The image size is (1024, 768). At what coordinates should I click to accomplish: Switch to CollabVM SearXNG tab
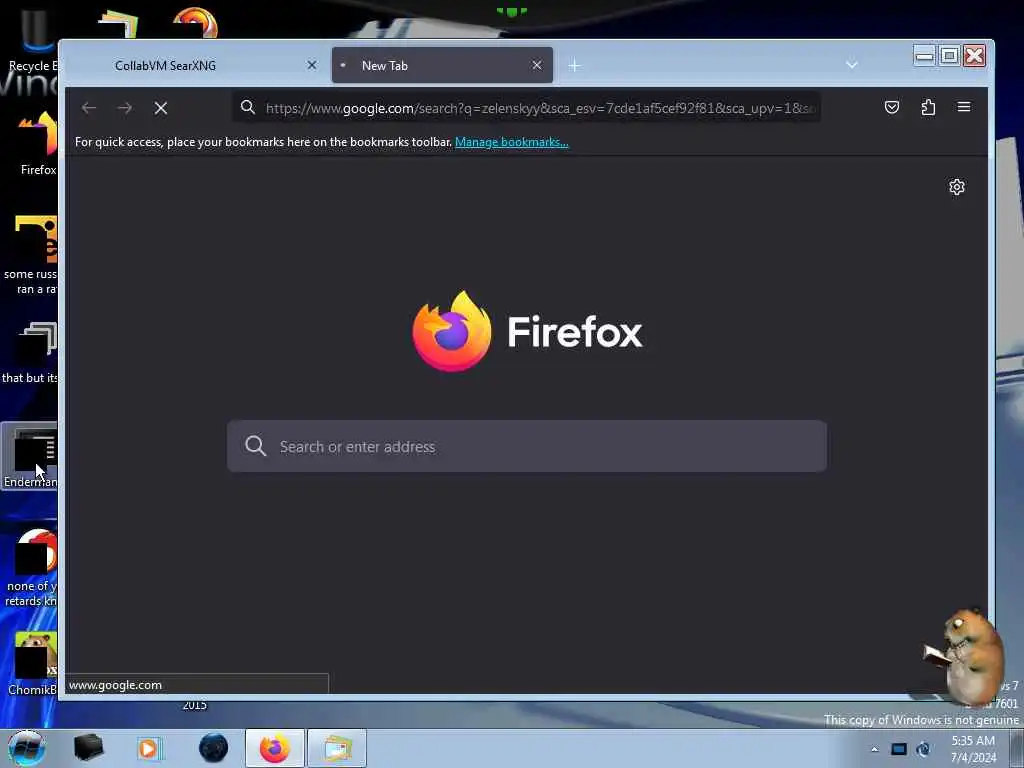pos(194,65)
